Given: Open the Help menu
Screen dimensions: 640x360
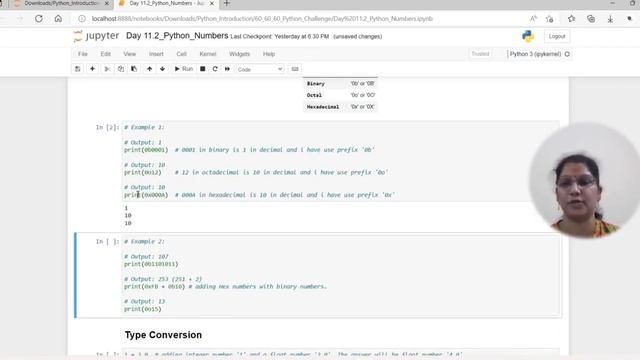Looking at the screenshot, I should [x=269, y=54].
